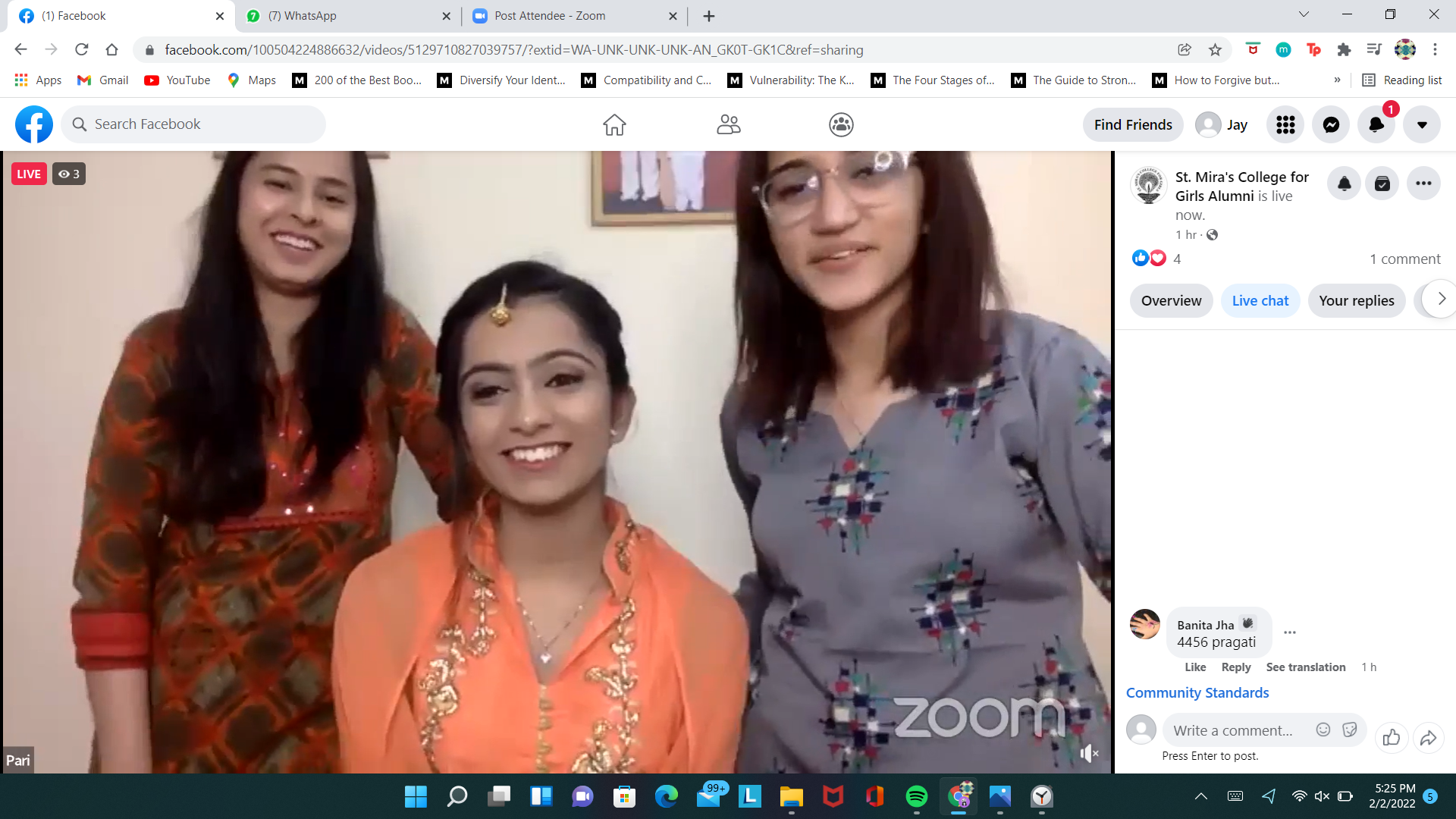
Task: Click the Find Friends button
Action: pyautogui.click(x=1132, y=124)
